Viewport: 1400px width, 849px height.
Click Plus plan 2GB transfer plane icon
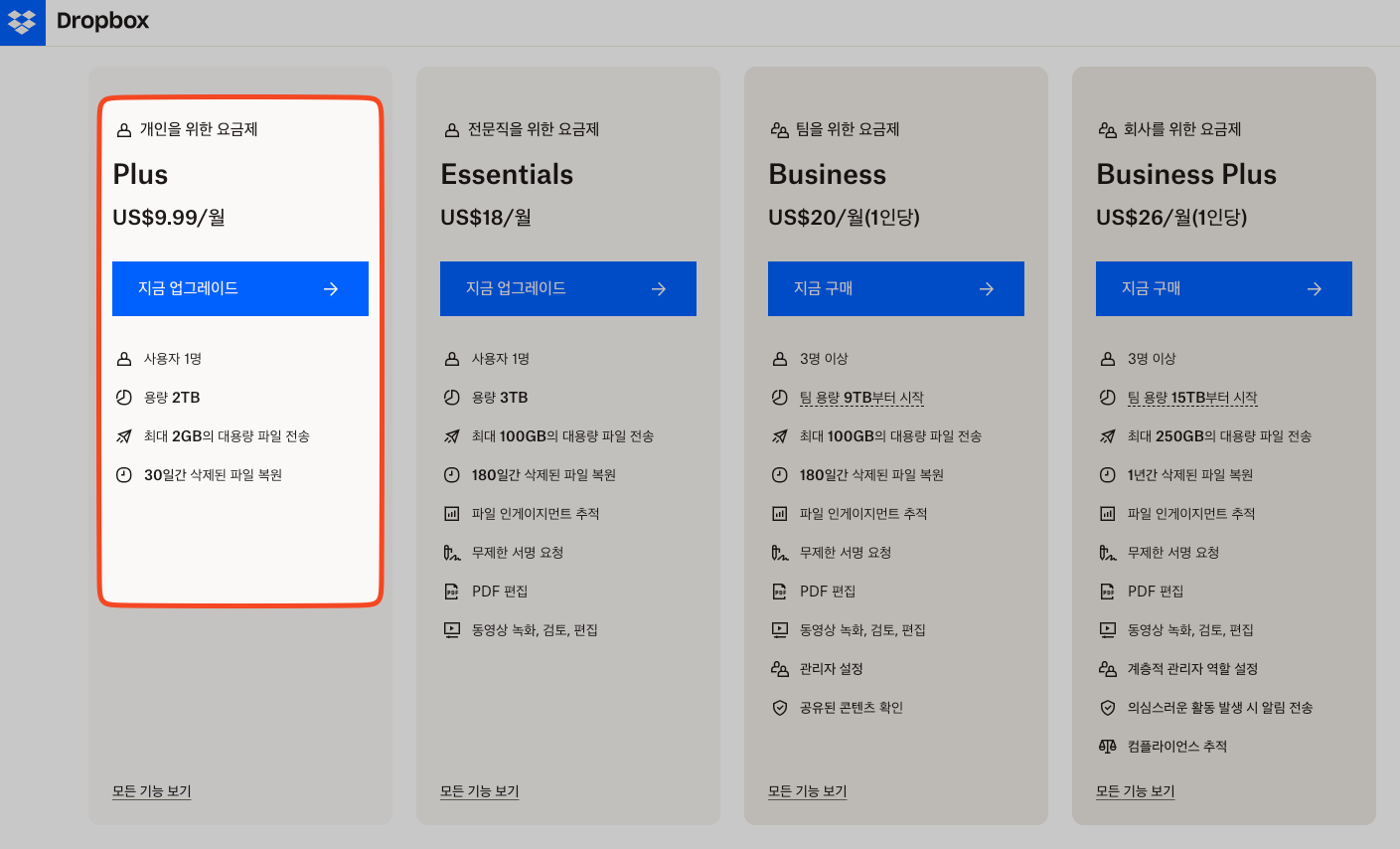tap(124, 436)
